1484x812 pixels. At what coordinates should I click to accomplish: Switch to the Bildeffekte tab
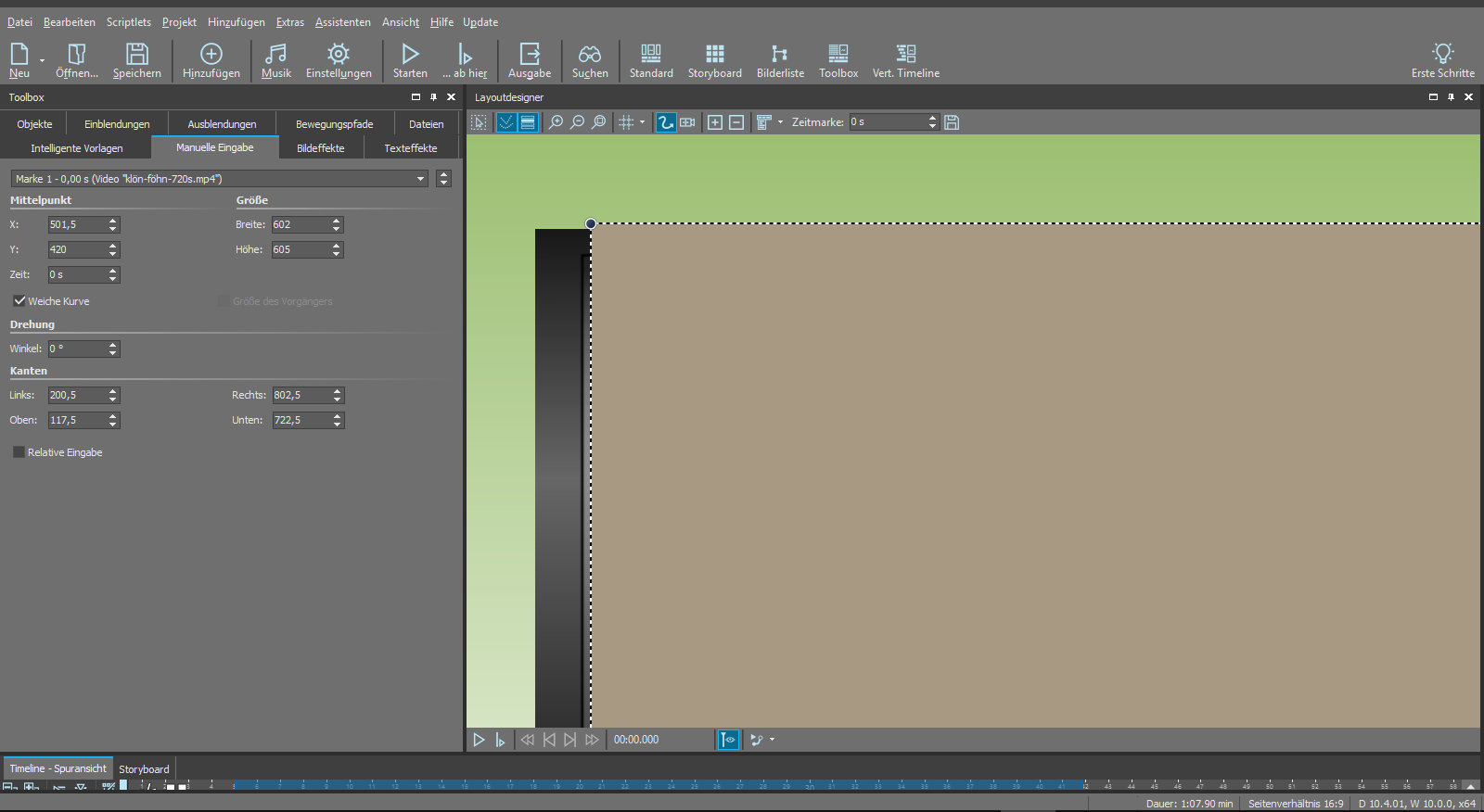320,148
